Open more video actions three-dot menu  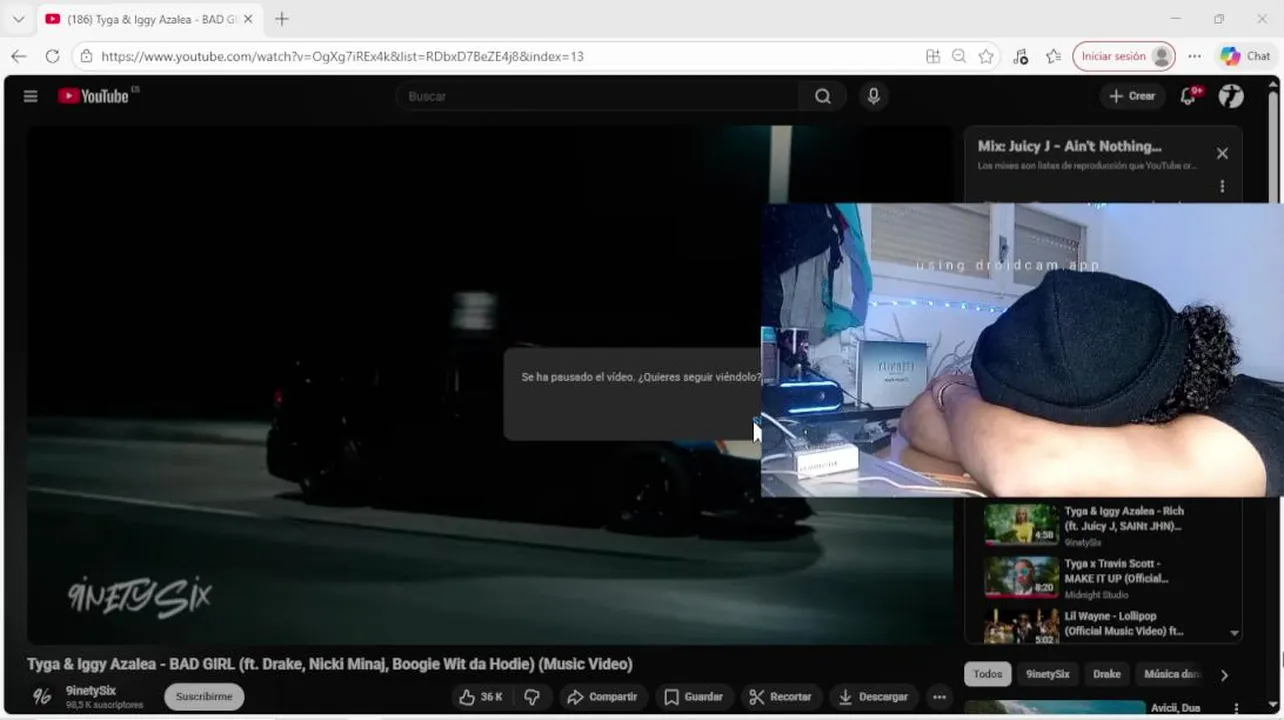point(939,697)
